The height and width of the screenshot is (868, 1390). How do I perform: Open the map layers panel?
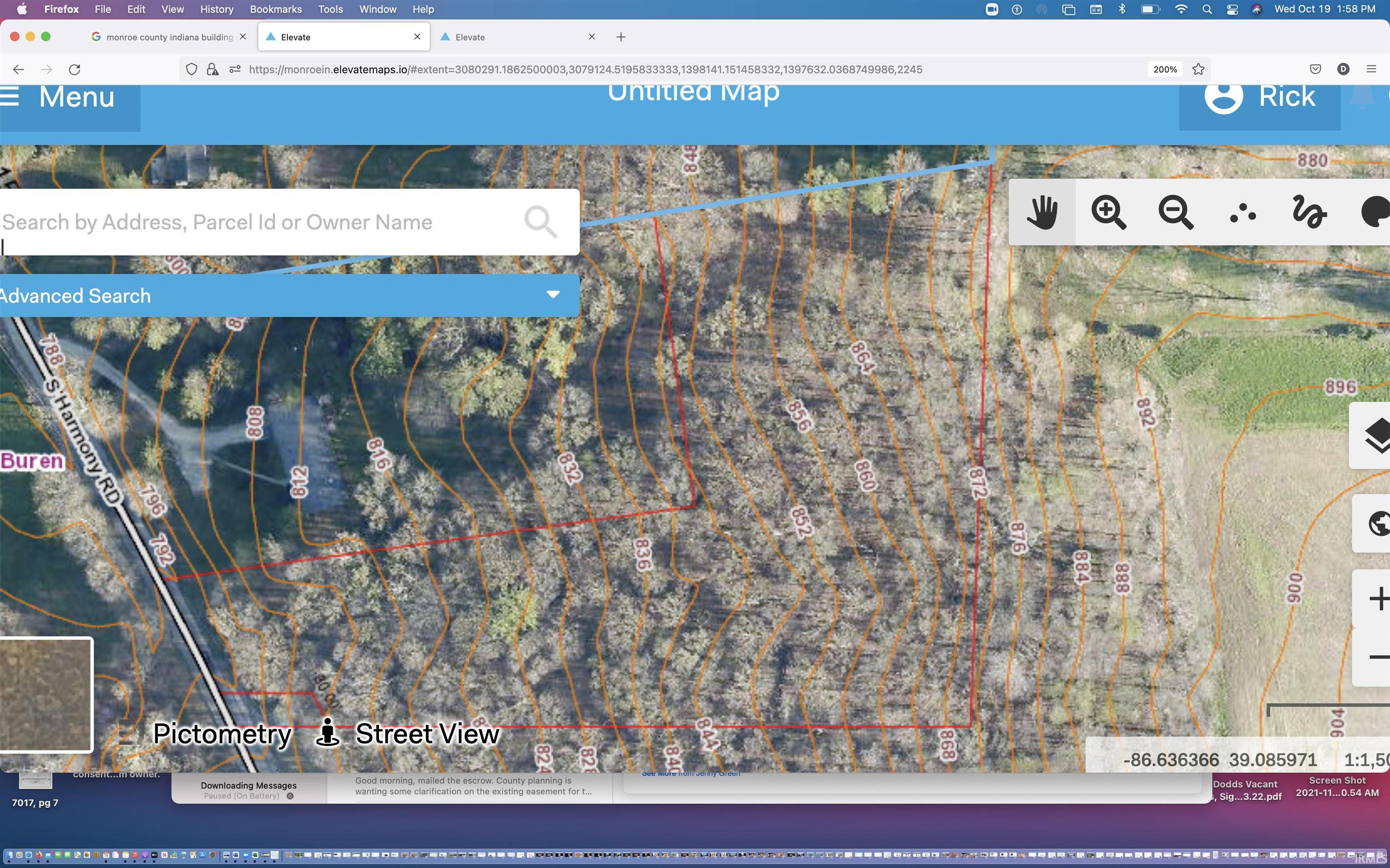pos(1376,436)
